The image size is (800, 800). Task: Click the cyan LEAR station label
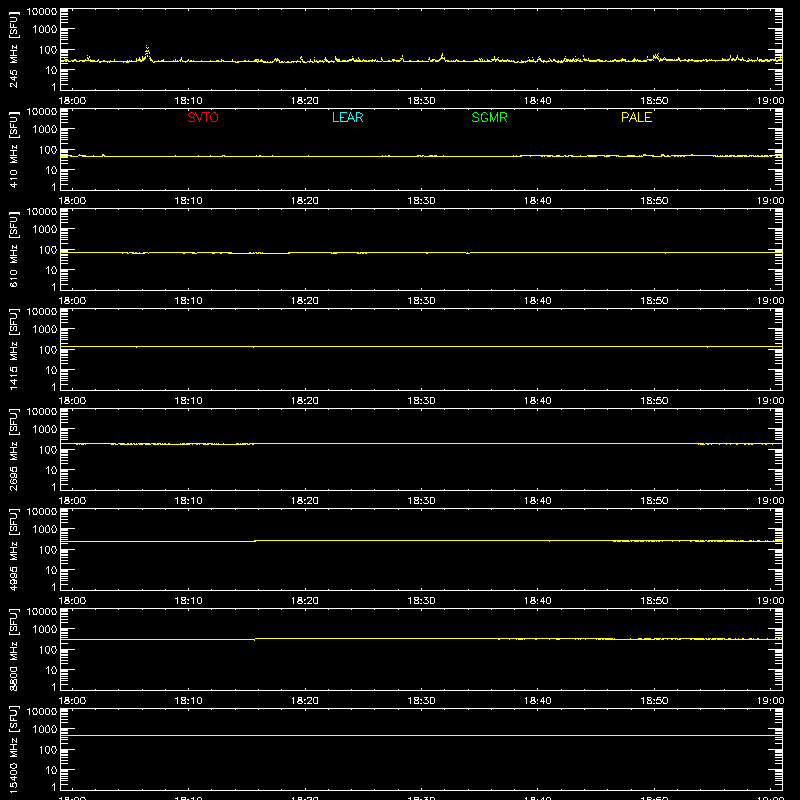[347, 117]
